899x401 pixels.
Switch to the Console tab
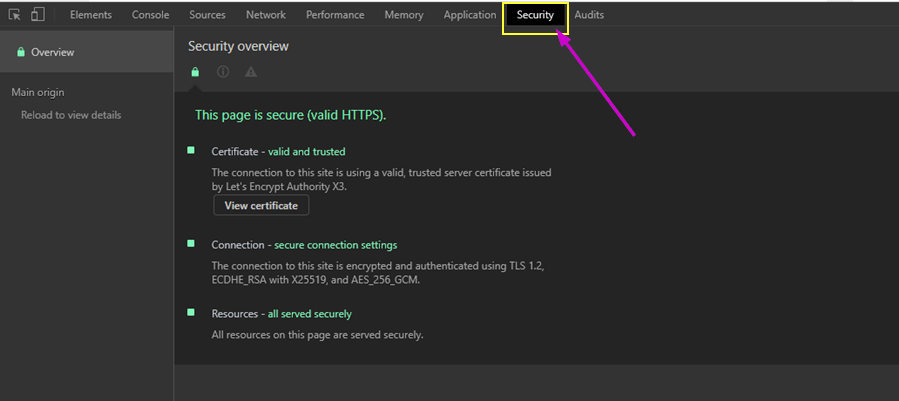[150, 15]
